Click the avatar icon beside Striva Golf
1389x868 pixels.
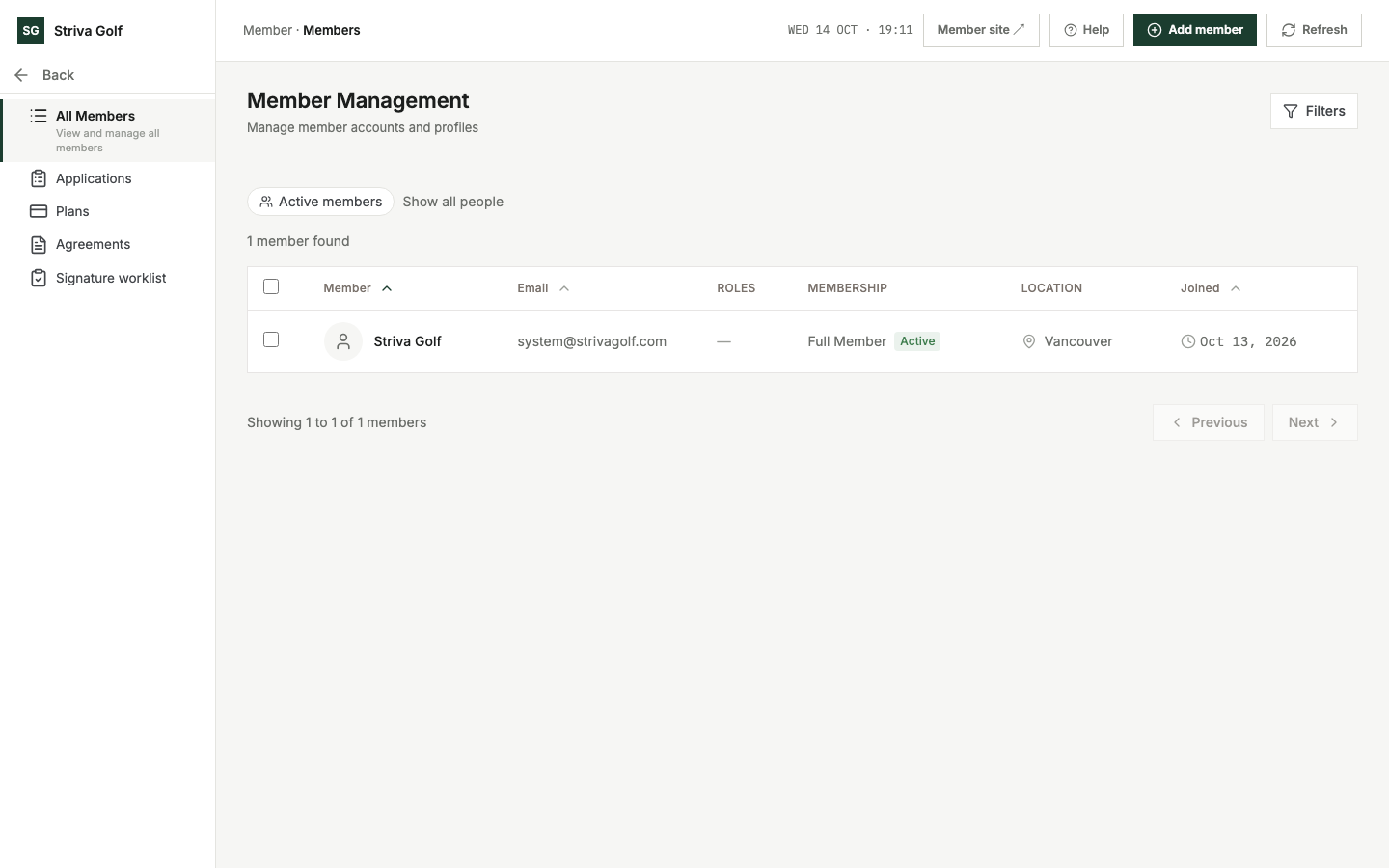(343, 341)
